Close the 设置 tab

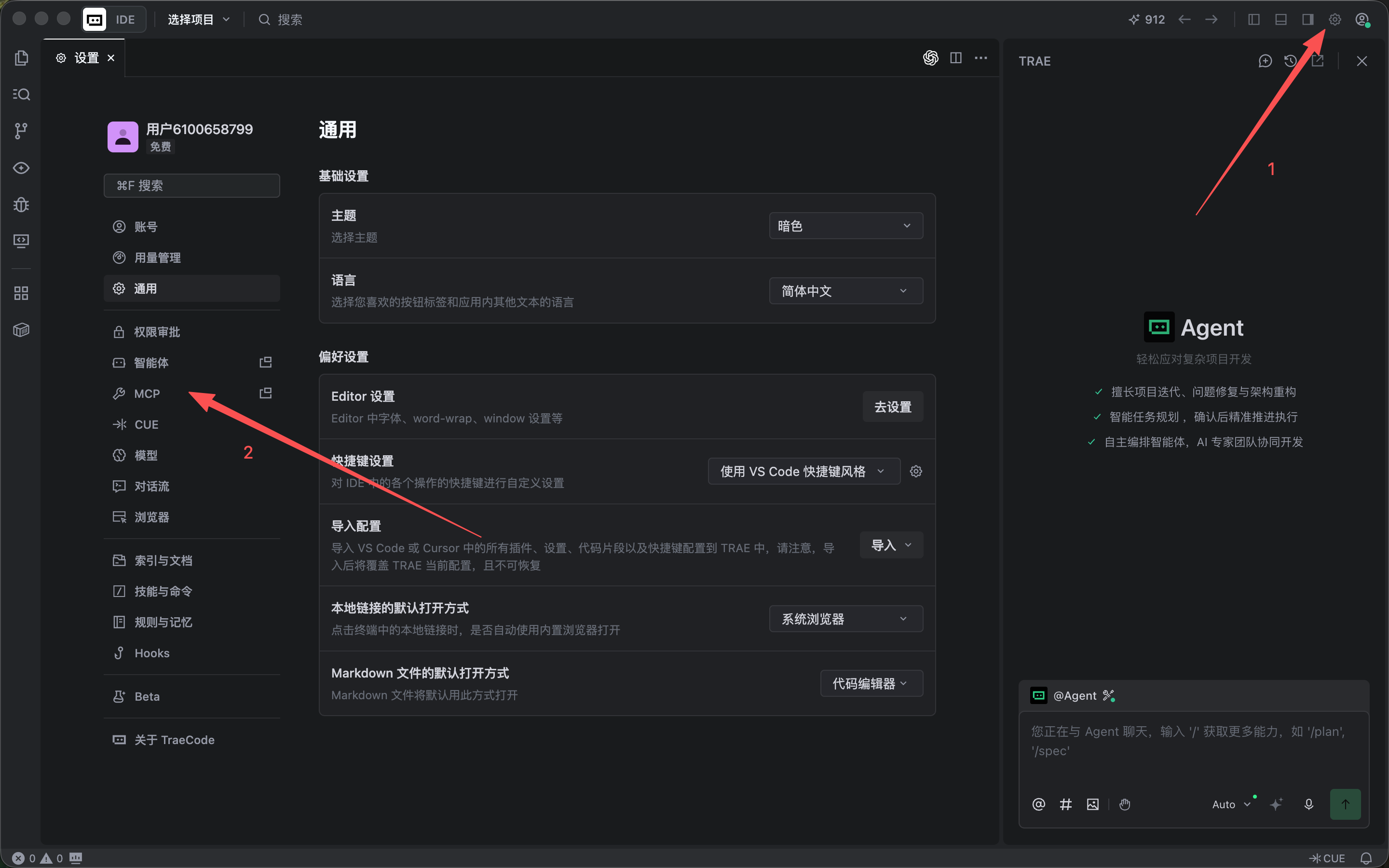[111, 58]
